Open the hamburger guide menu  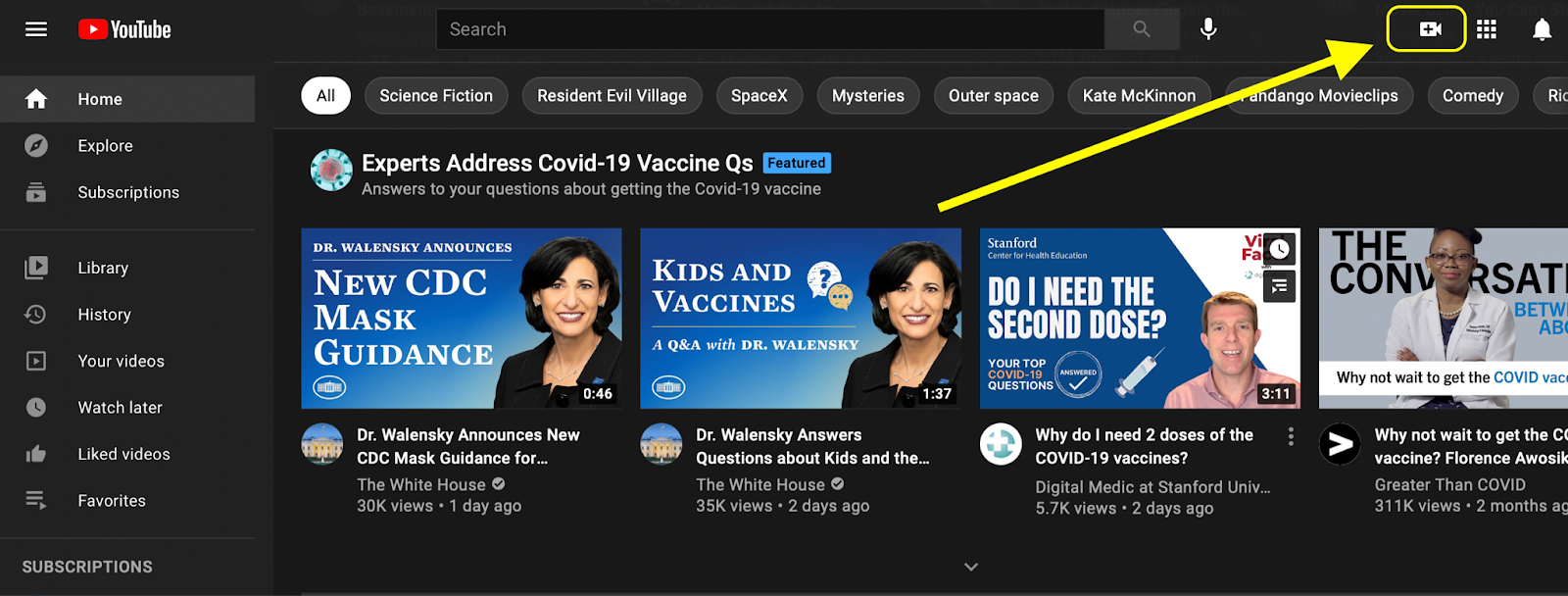pos(36,29)
